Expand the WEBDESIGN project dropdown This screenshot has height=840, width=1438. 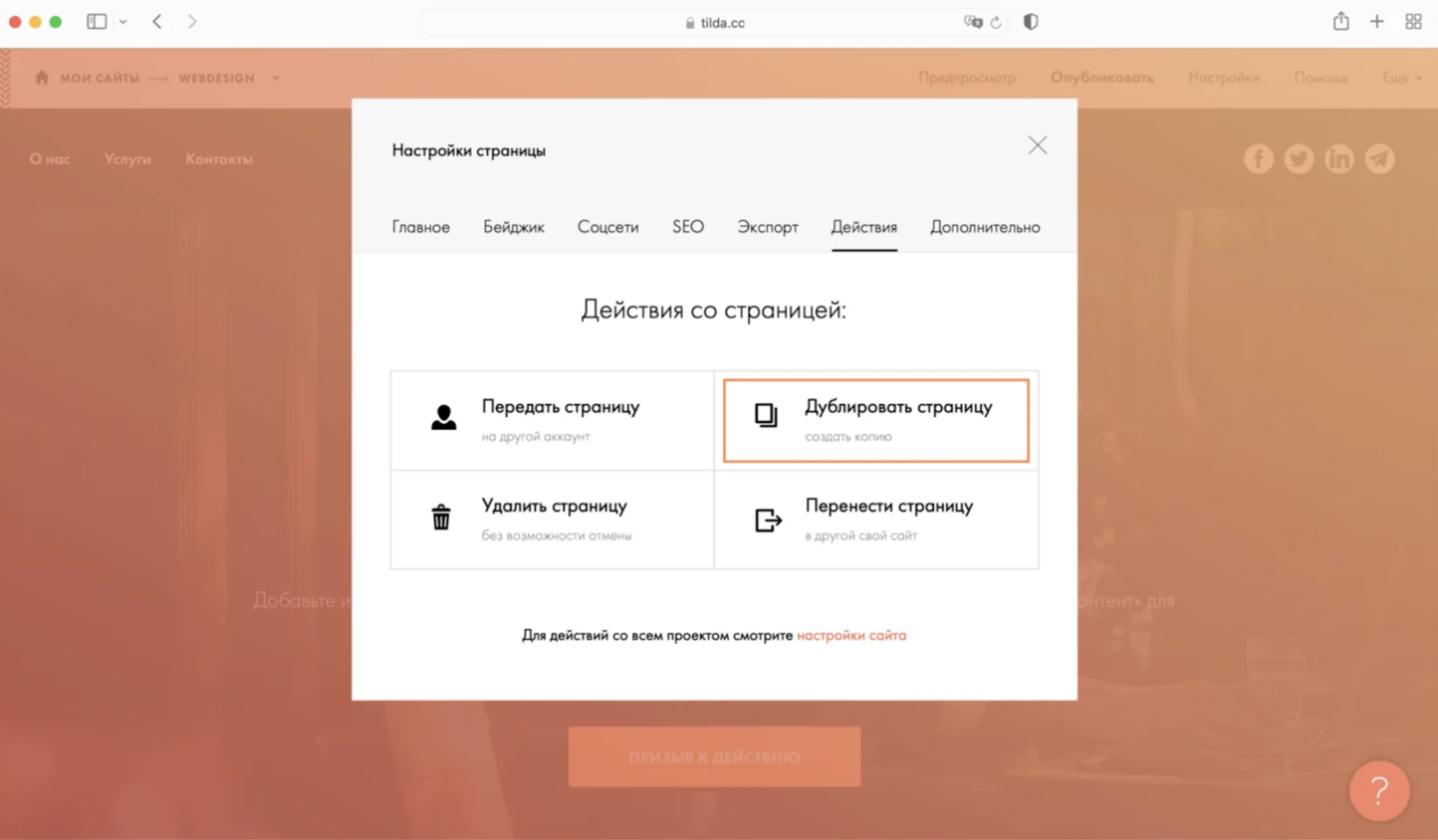tap(276, 78)
